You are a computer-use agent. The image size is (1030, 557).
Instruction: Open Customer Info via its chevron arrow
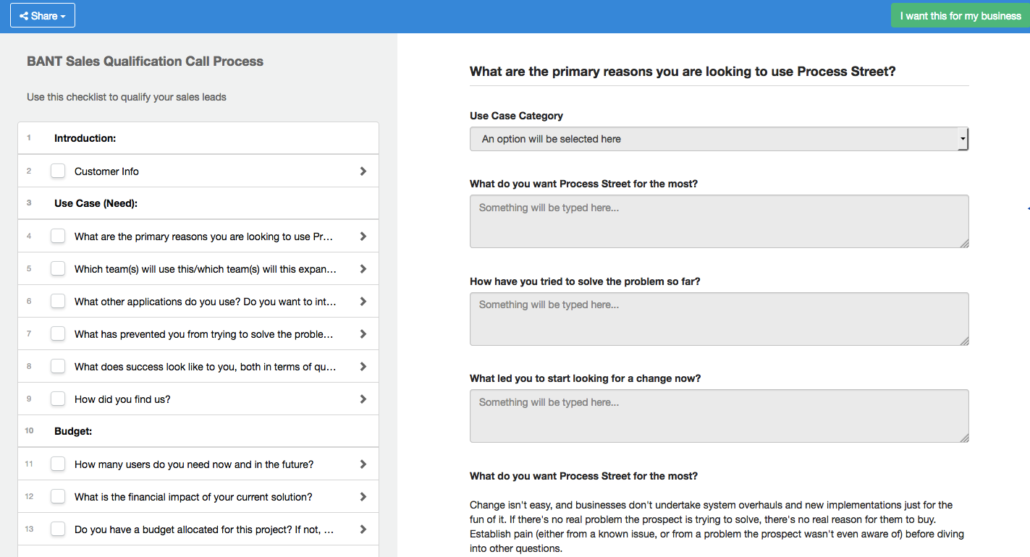click(363, 171)
